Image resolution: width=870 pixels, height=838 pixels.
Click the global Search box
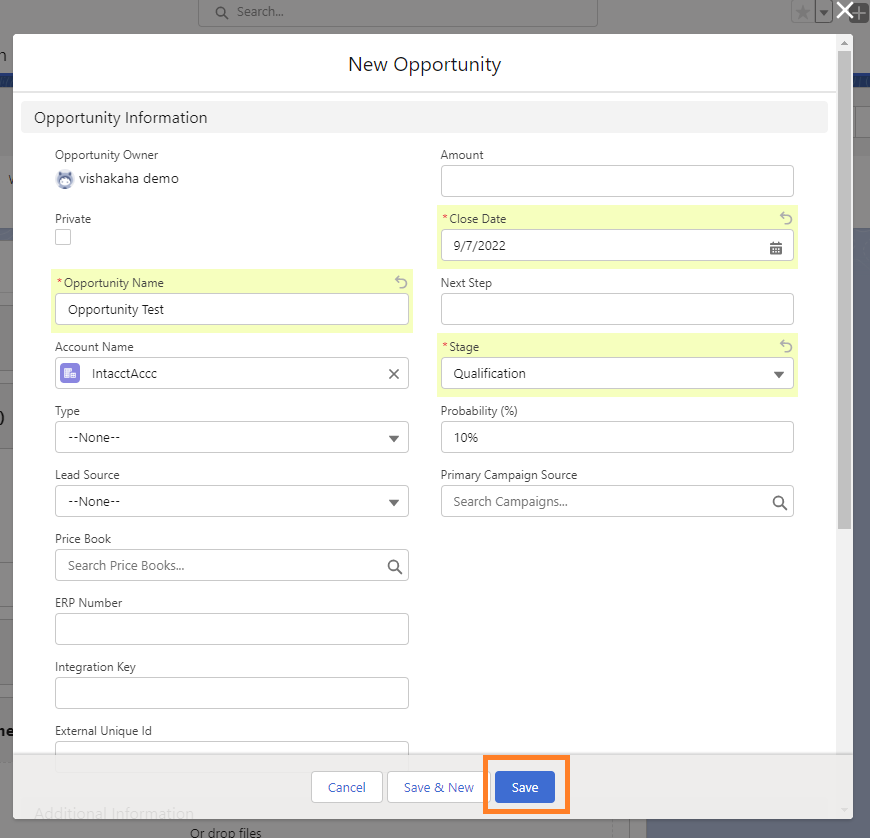[398, 12]
